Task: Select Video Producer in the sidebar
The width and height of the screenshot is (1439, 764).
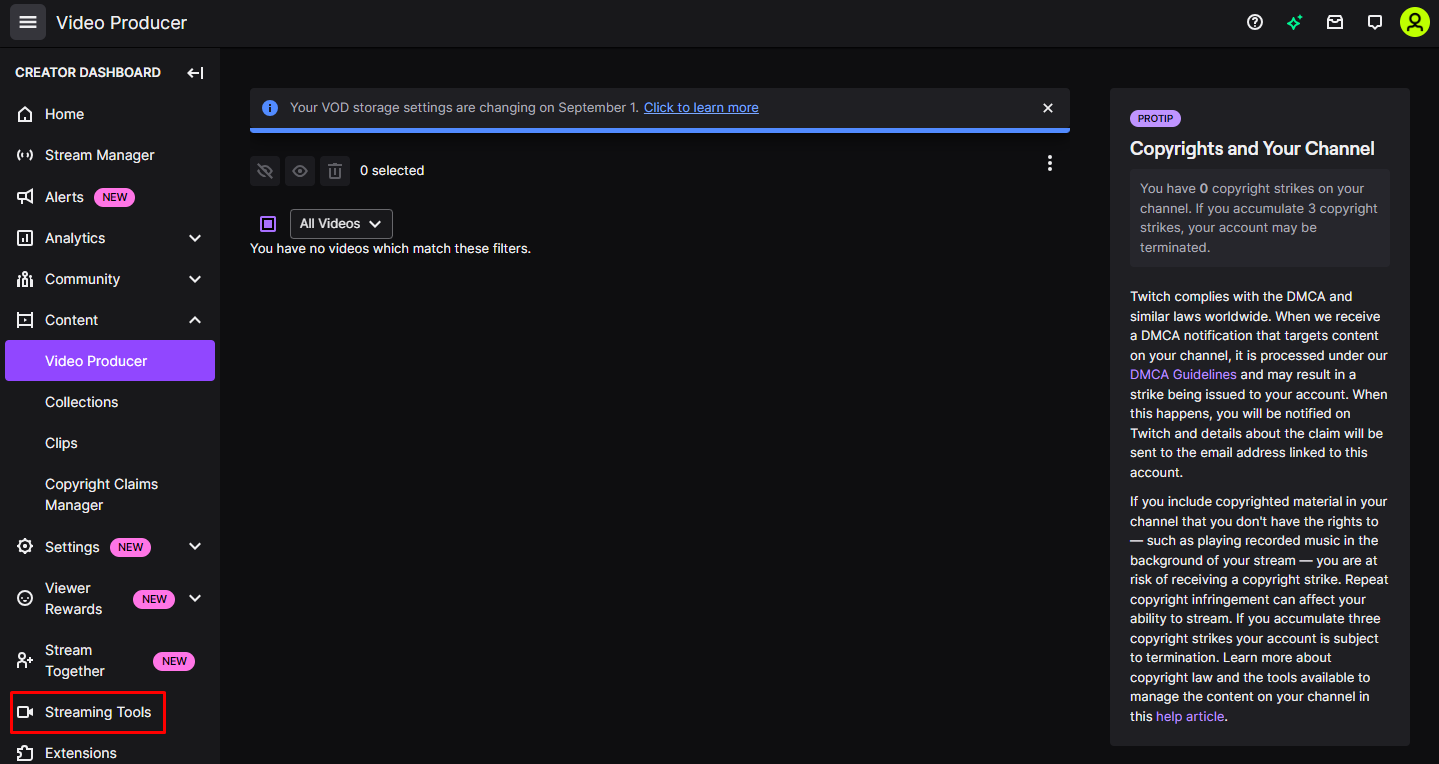Action: click(x=110, y=361)
